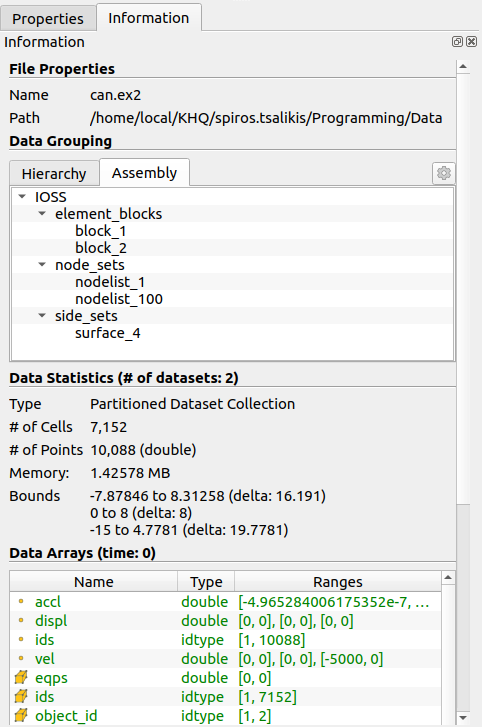Select block_1 in the assembly tree

click(101, 231)
